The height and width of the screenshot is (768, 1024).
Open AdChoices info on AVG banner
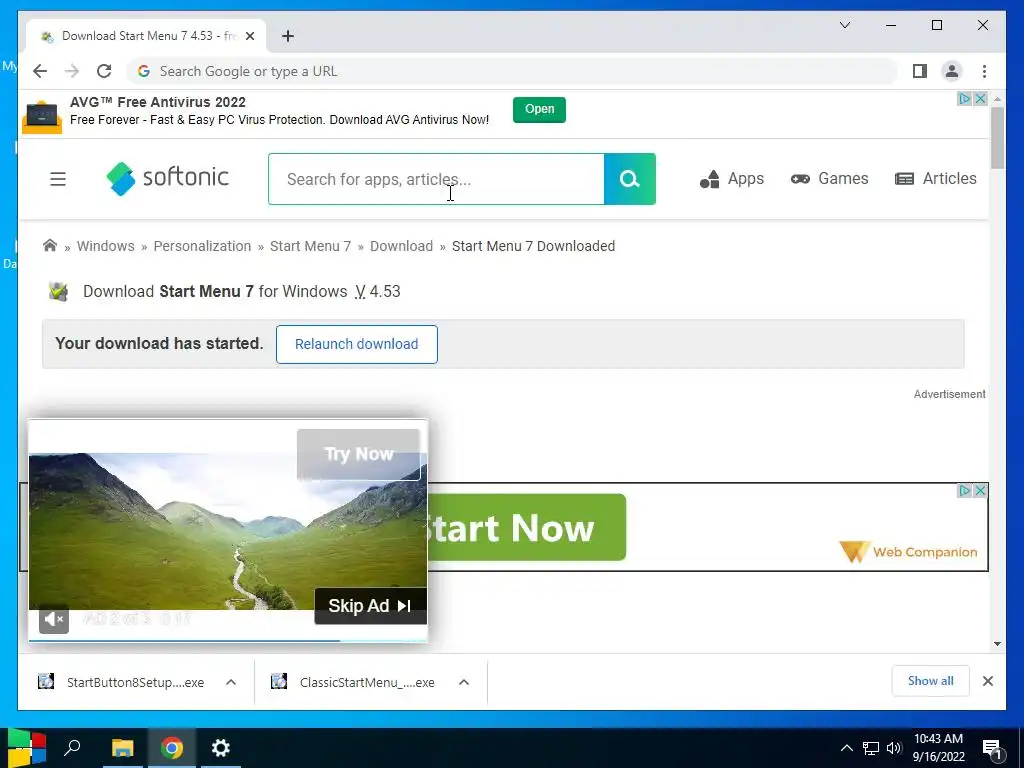pos(965,99)
